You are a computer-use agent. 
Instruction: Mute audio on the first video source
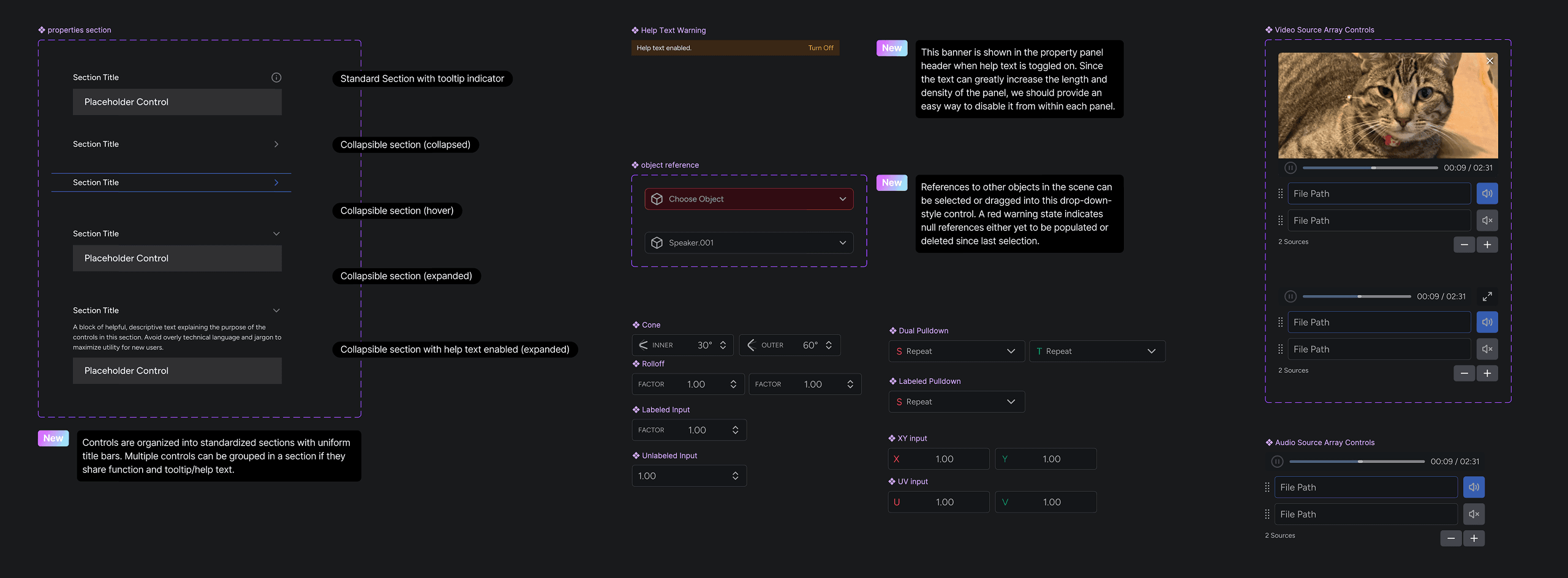[x=1487, y=193]
